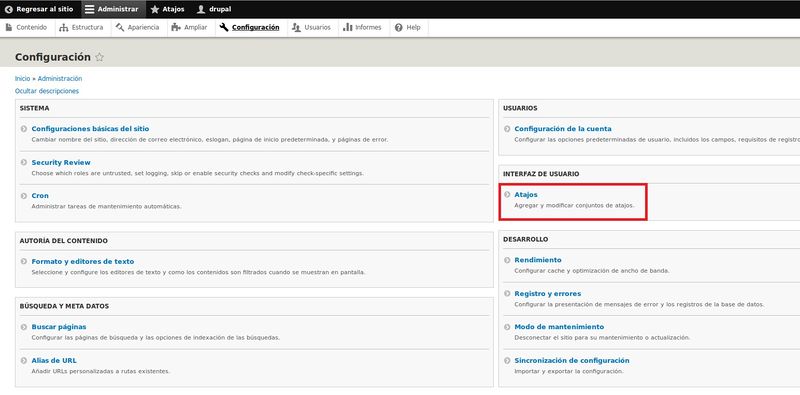800x395 pixels.
Task: Click the people icon of Usuarios
Action: [296, 28]
